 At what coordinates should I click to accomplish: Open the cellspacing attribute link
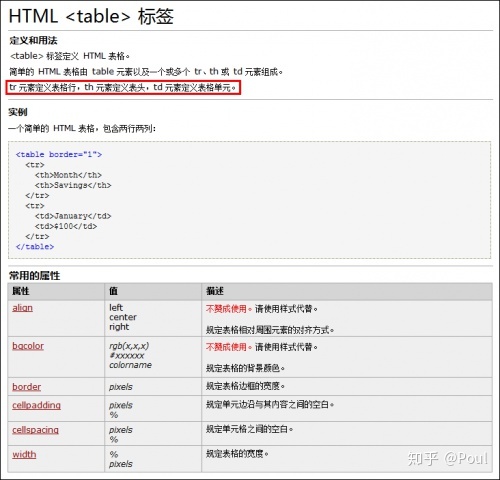35,430
